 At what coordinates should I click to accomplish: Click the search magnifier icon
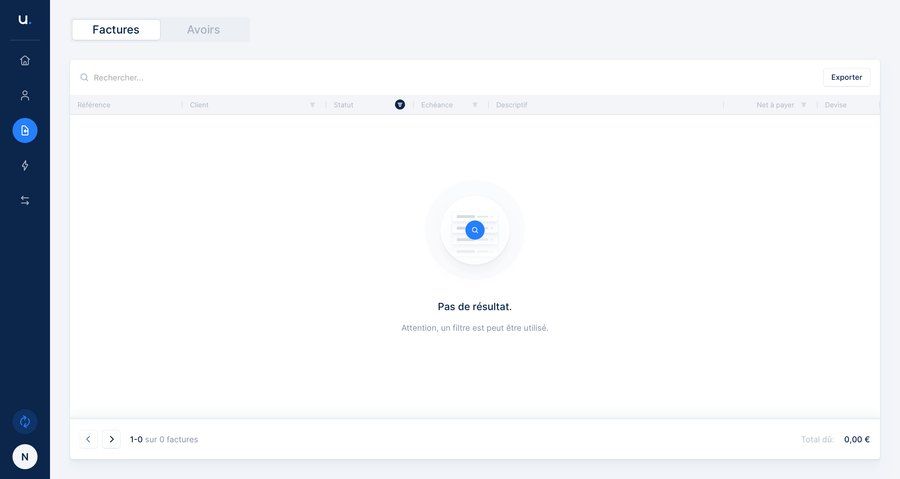click(84, 77)
